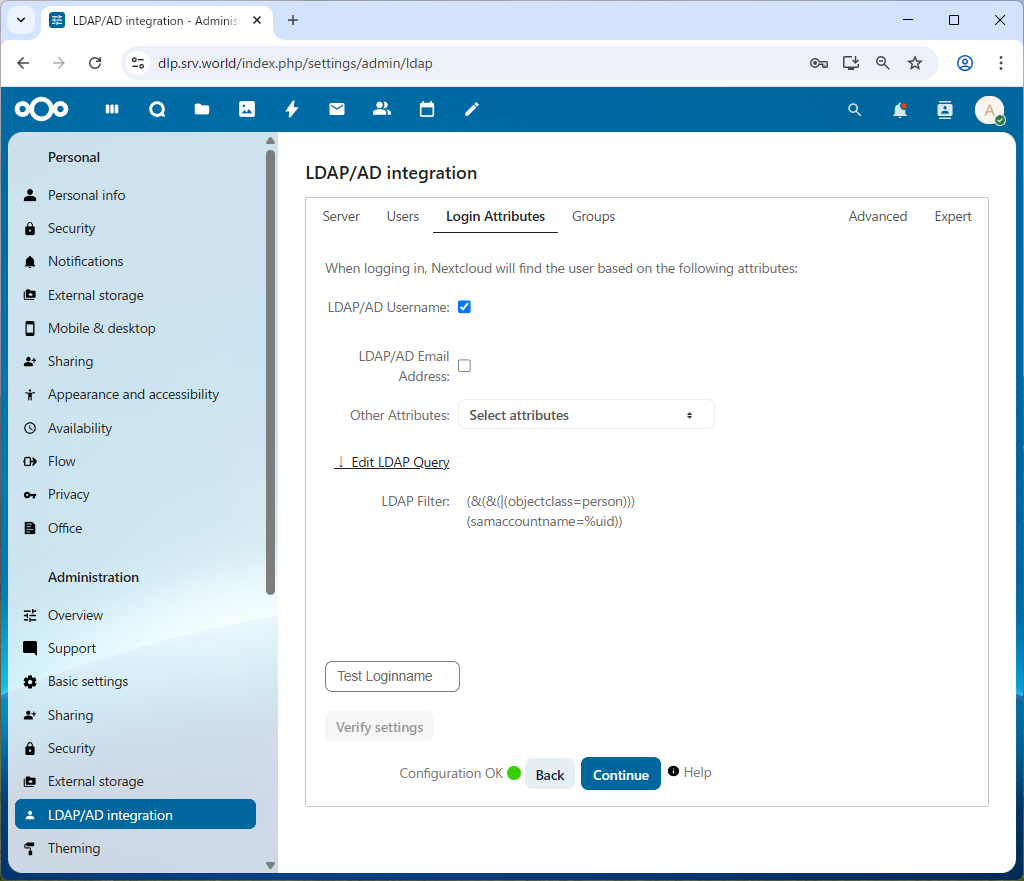Expand the Select attributes dropdown
1024x881 pixels.
coord(586,415)
